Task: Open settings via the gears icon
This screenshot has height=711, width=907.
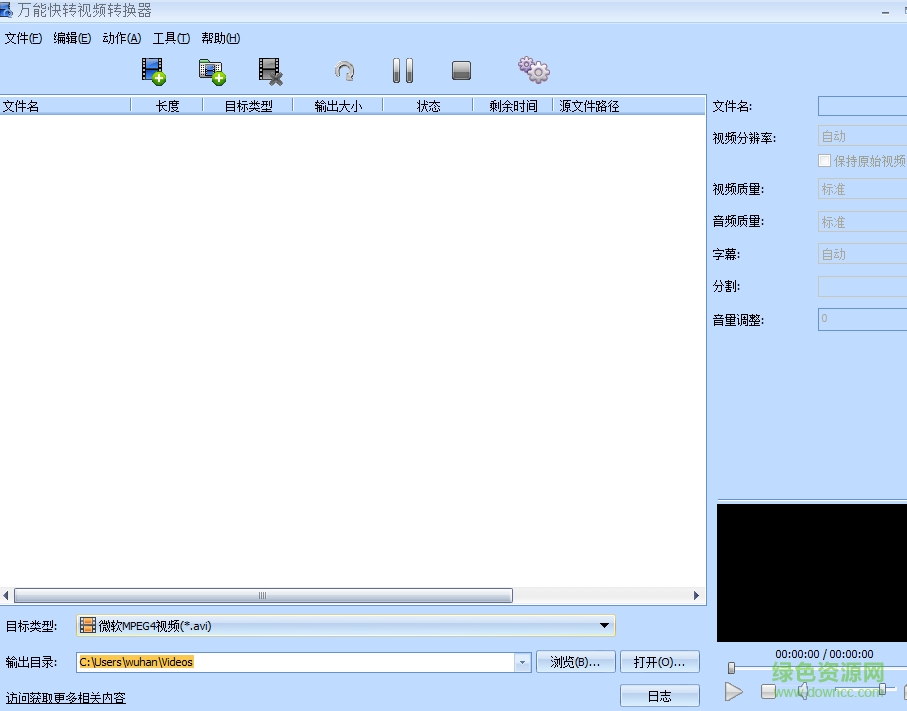Action: tap(533, 69)
